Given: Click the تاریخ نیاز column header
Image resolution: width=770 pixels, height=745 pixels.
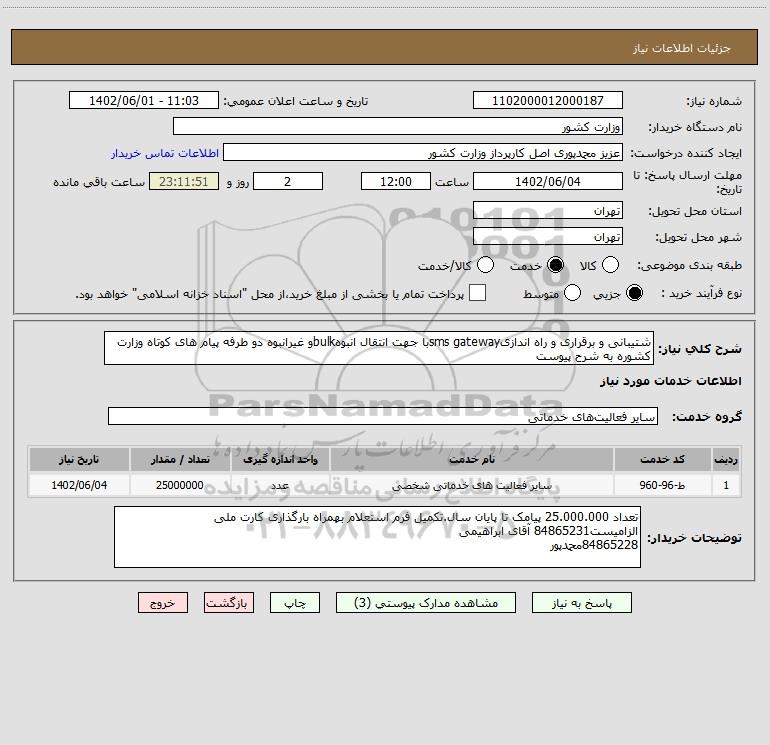Looking at the screenshot, I should pyautogui.click(x=79, y=460).
